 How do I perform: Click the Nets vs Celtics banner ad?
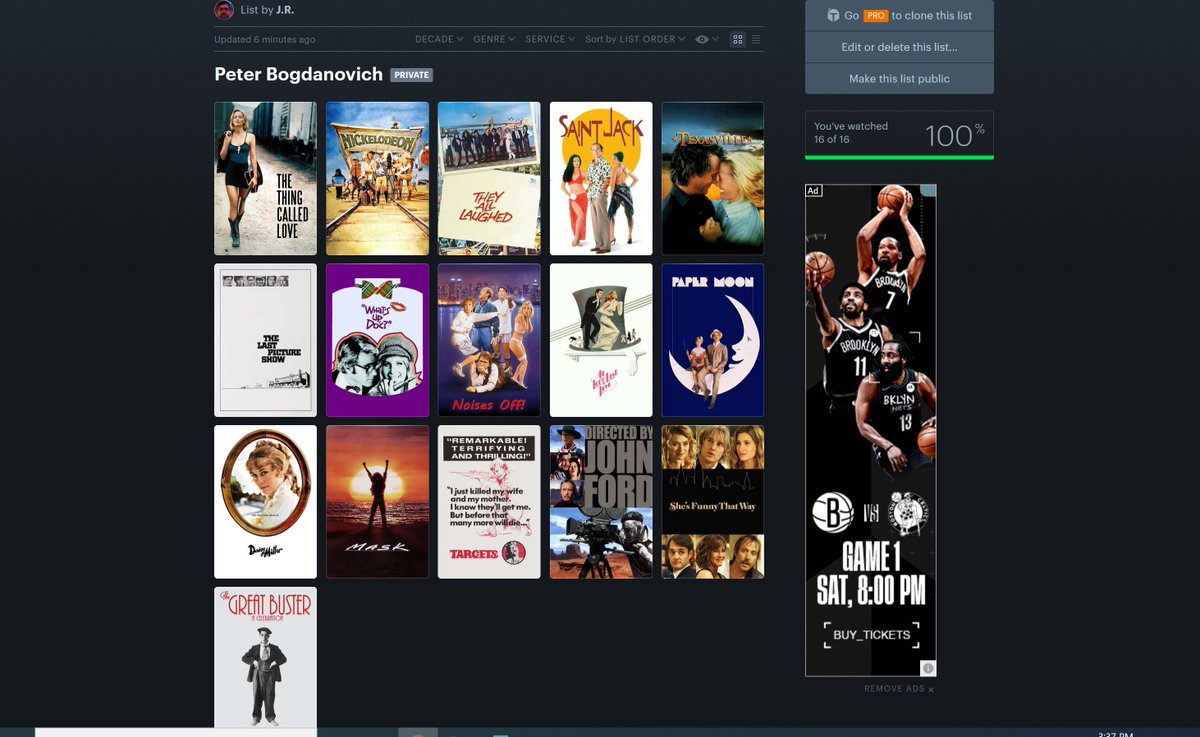[871, 430]
